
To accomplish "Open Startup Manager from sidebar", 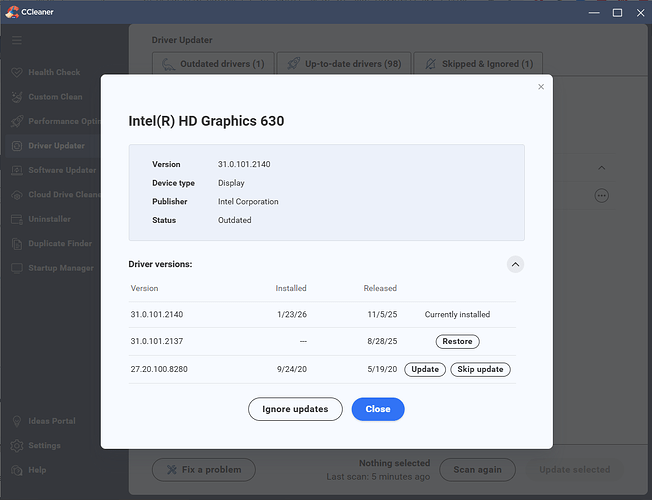I will coord(61,267).
